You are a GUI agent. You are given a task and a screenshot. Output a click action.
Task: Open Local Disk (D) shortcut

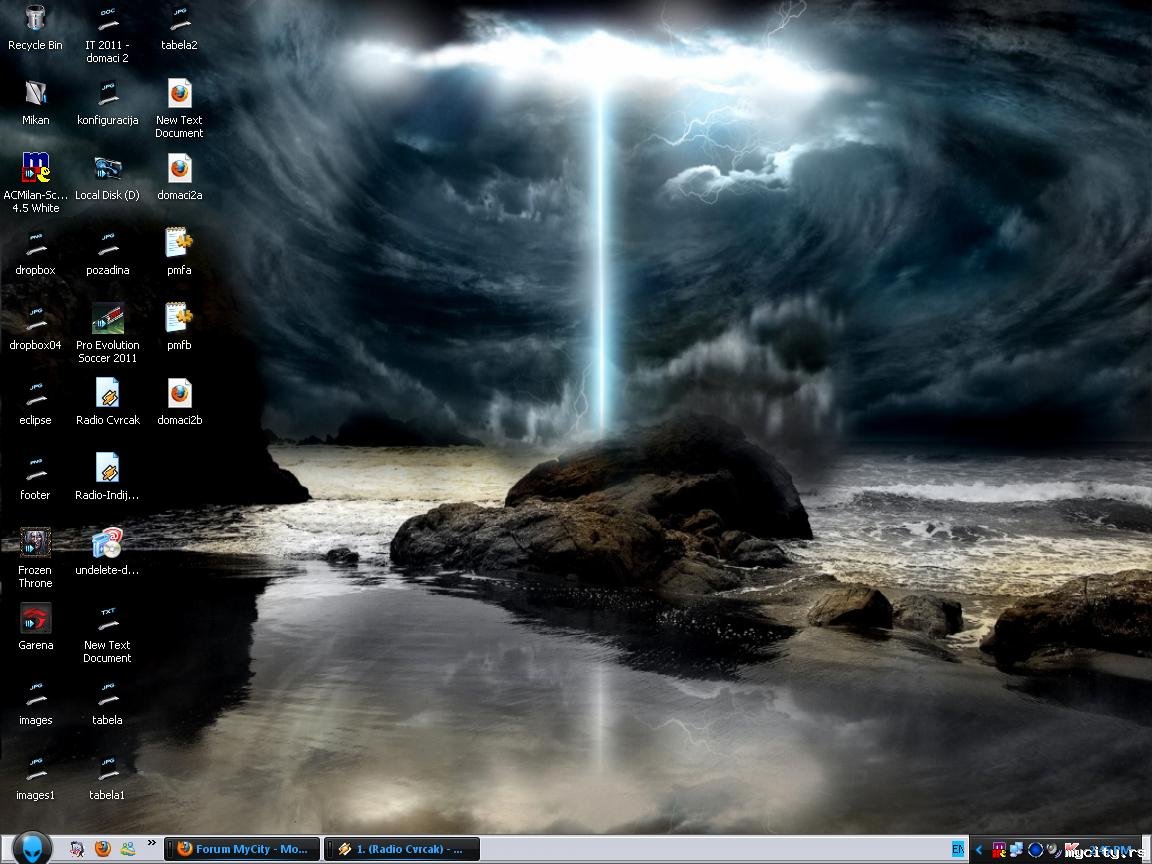coord(107,177)
